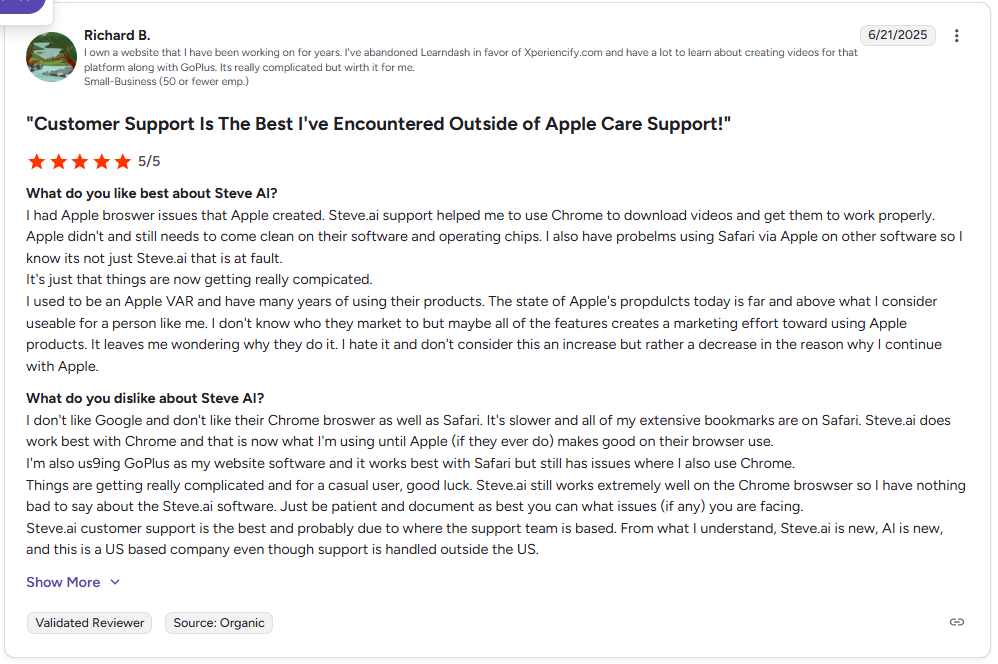Click the fifth red rating star

pyautogui.click(x=123, y=161)
